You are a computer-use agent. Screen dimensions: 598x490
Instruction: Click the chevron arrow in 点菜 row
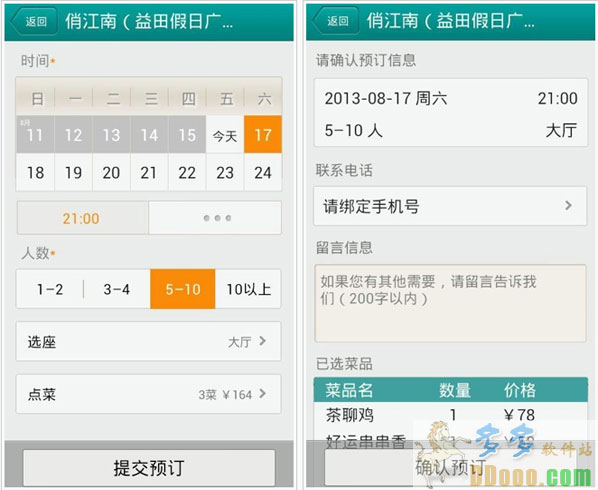click(x=262, y=394)
